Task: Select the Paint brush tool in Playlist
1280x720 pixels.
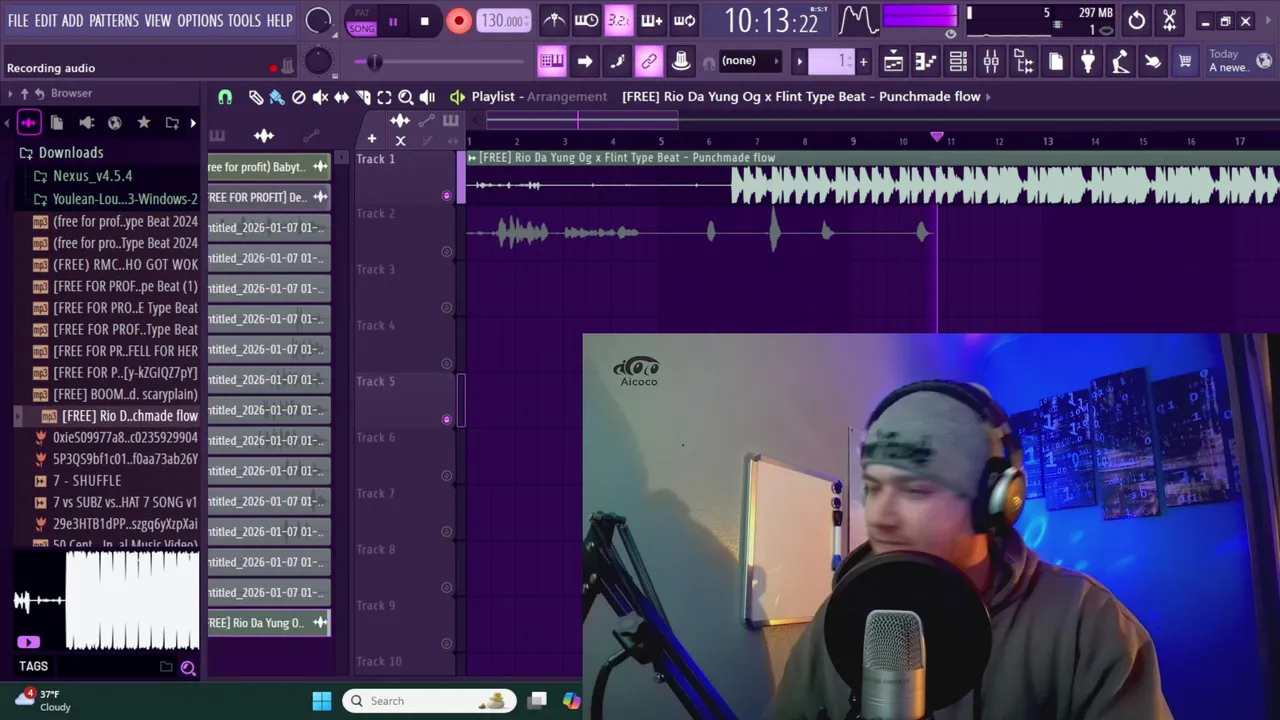Action: click(277, 97)
